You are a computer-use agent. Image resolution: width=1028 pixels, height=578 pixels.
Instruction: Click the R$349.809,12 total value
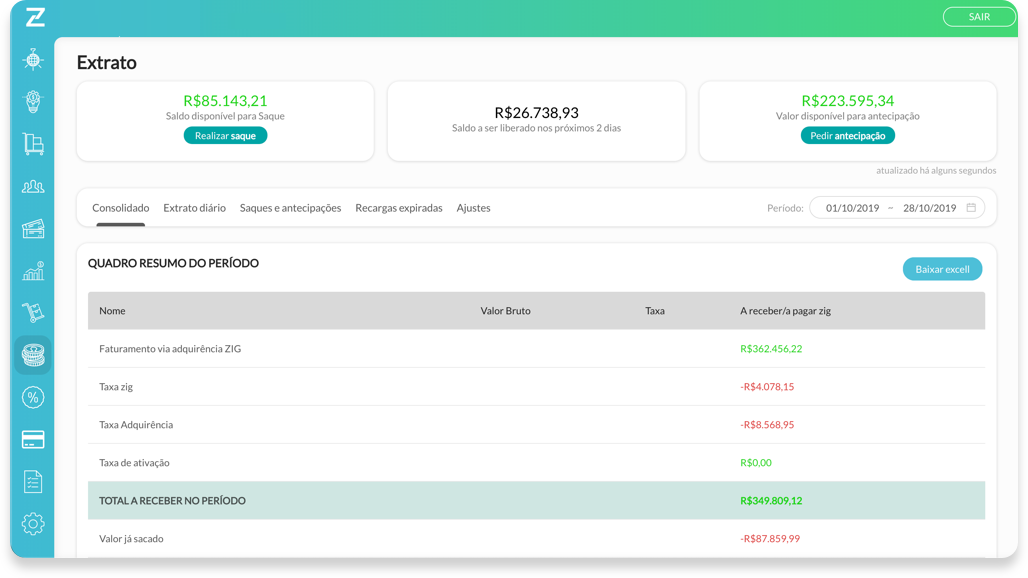771,501
